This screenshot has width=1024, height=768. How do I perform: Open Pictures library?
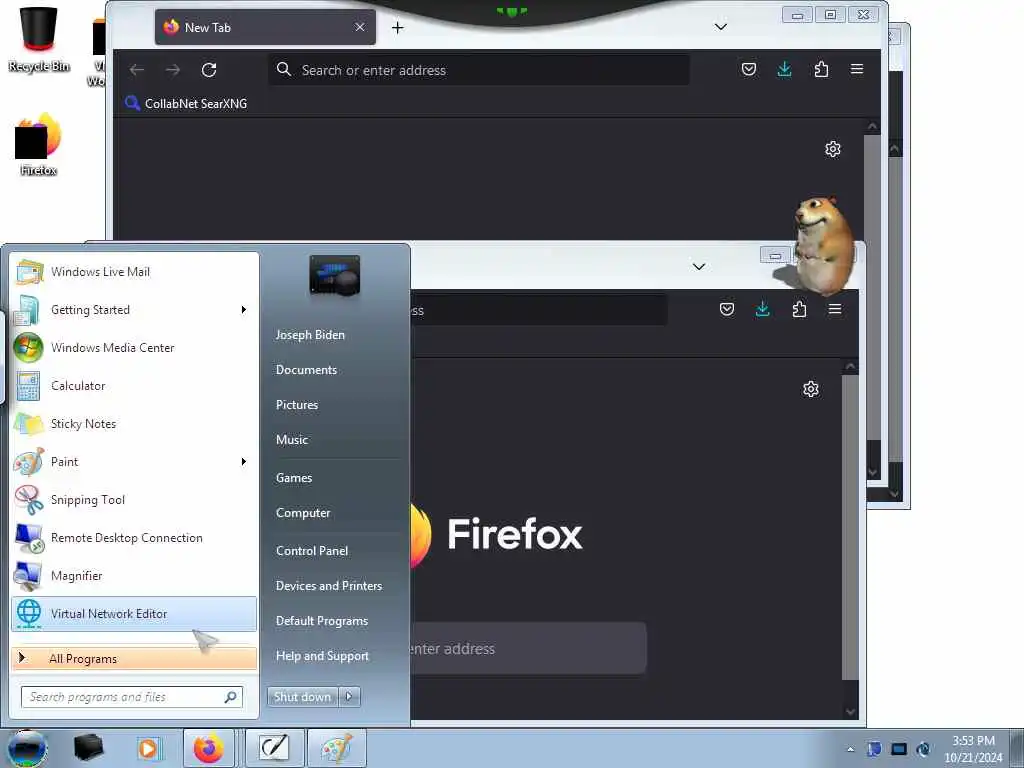click(x=297, y=405)
